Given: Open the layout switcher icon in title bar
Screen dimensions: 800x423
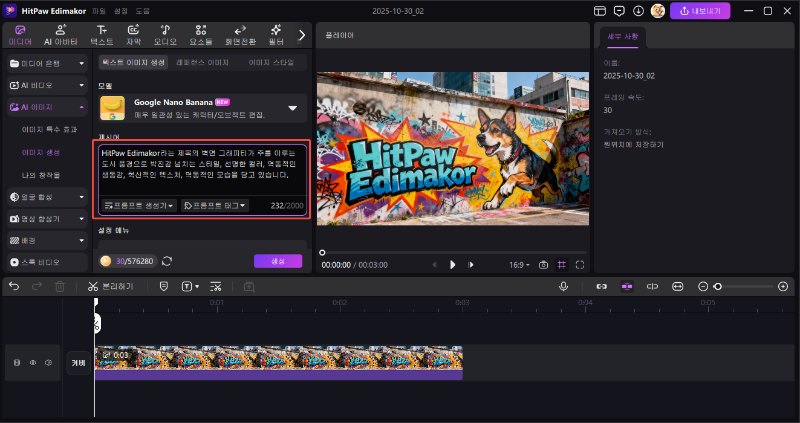Looking at the screenshot, I should [600, 11].
